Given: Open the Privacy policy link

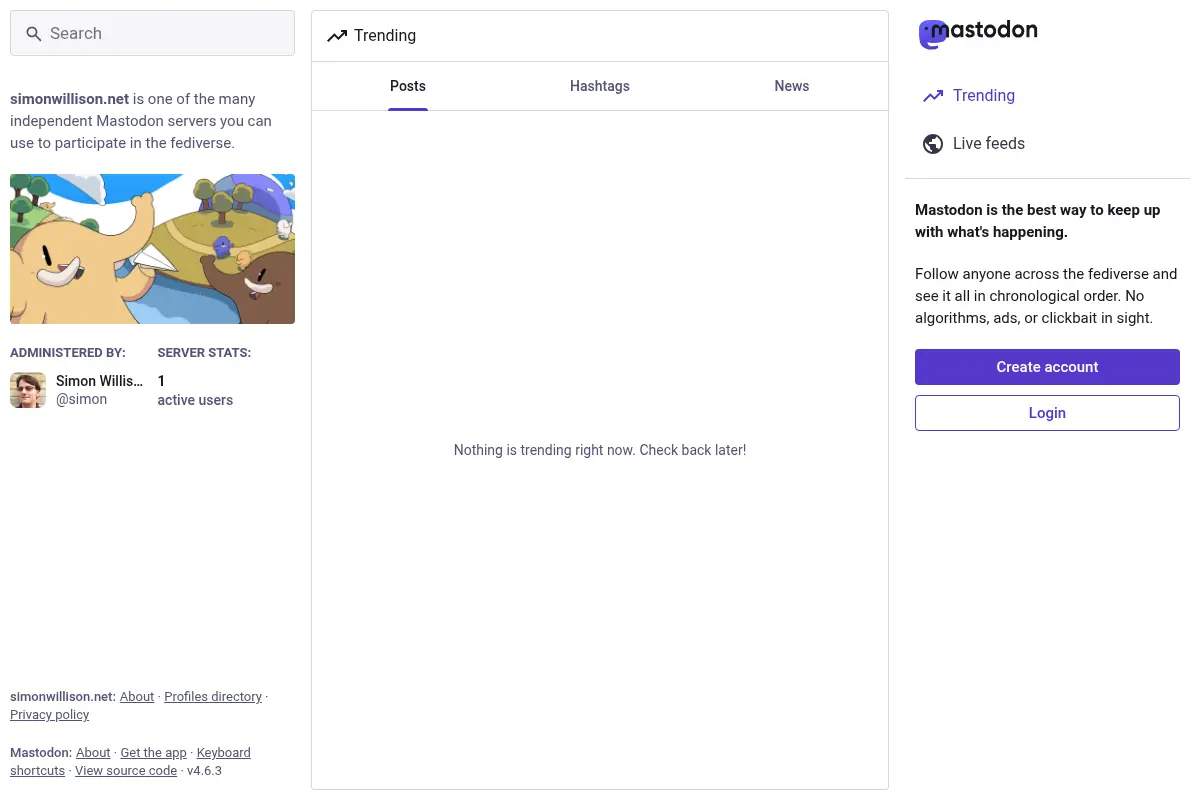Looking at the screenshot, I should click(50, 715).
